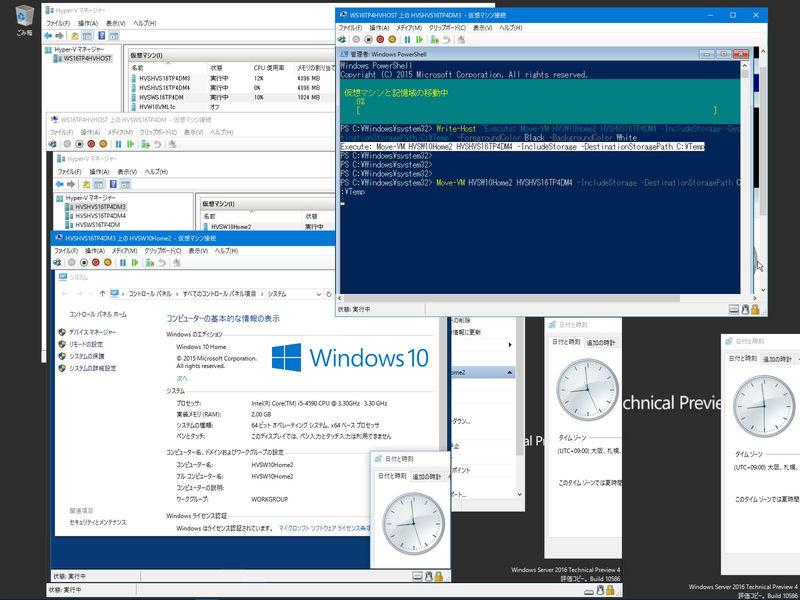Click コントロール パネル breadcrumb in System address bar
Viewport: 800px width, 600px height.
pyautogui.click(x=150, y=294)
